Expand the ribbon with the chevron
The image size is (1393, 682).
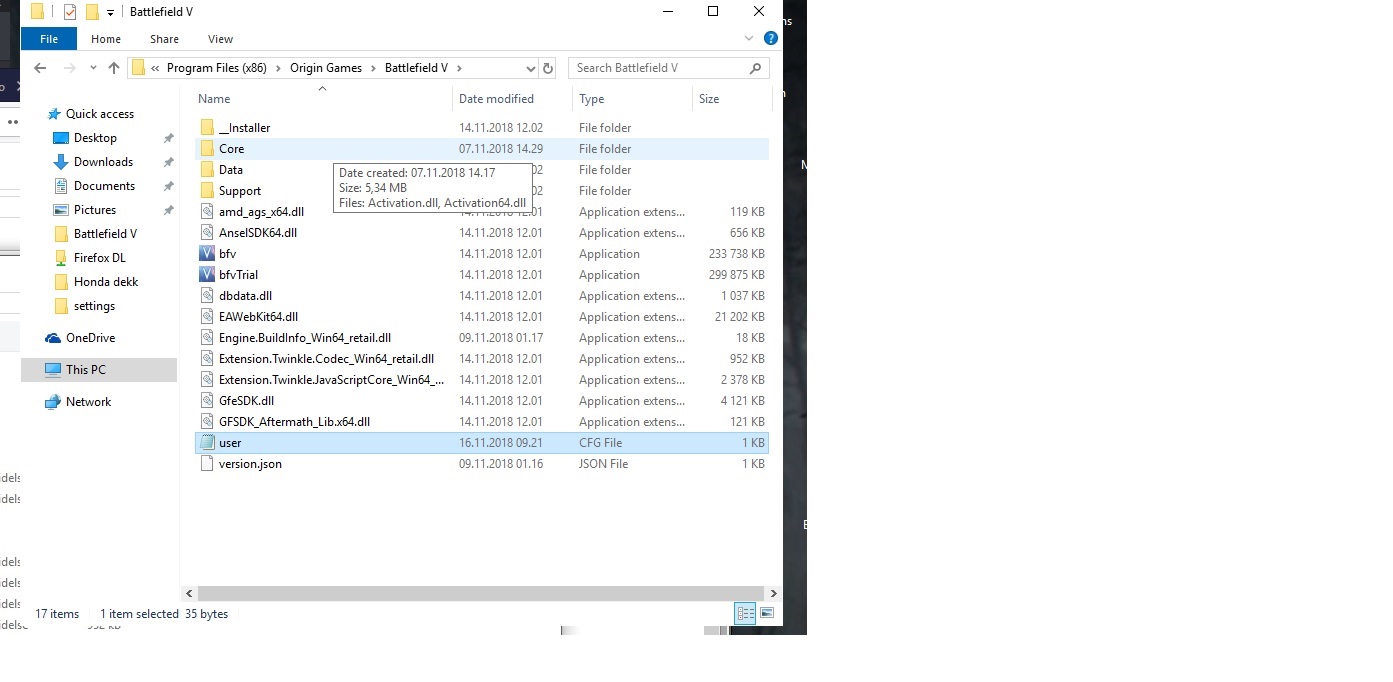750,38
